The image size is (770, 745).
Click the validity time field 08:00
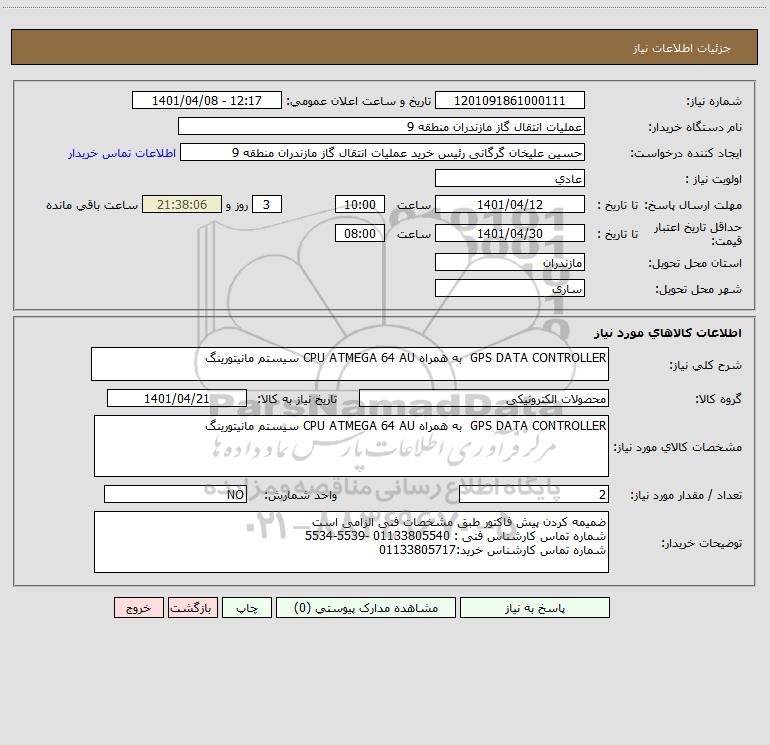pos(359,233)
